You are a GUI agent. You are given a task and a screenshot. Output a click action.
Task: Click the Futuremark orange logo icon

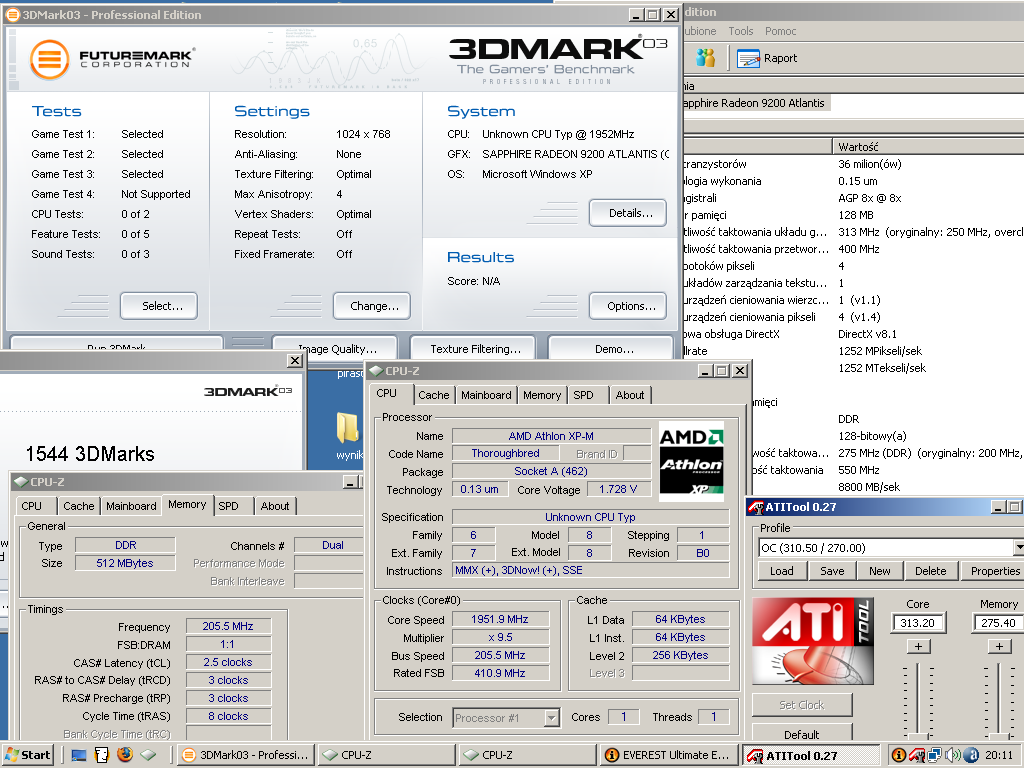[50, 59]
